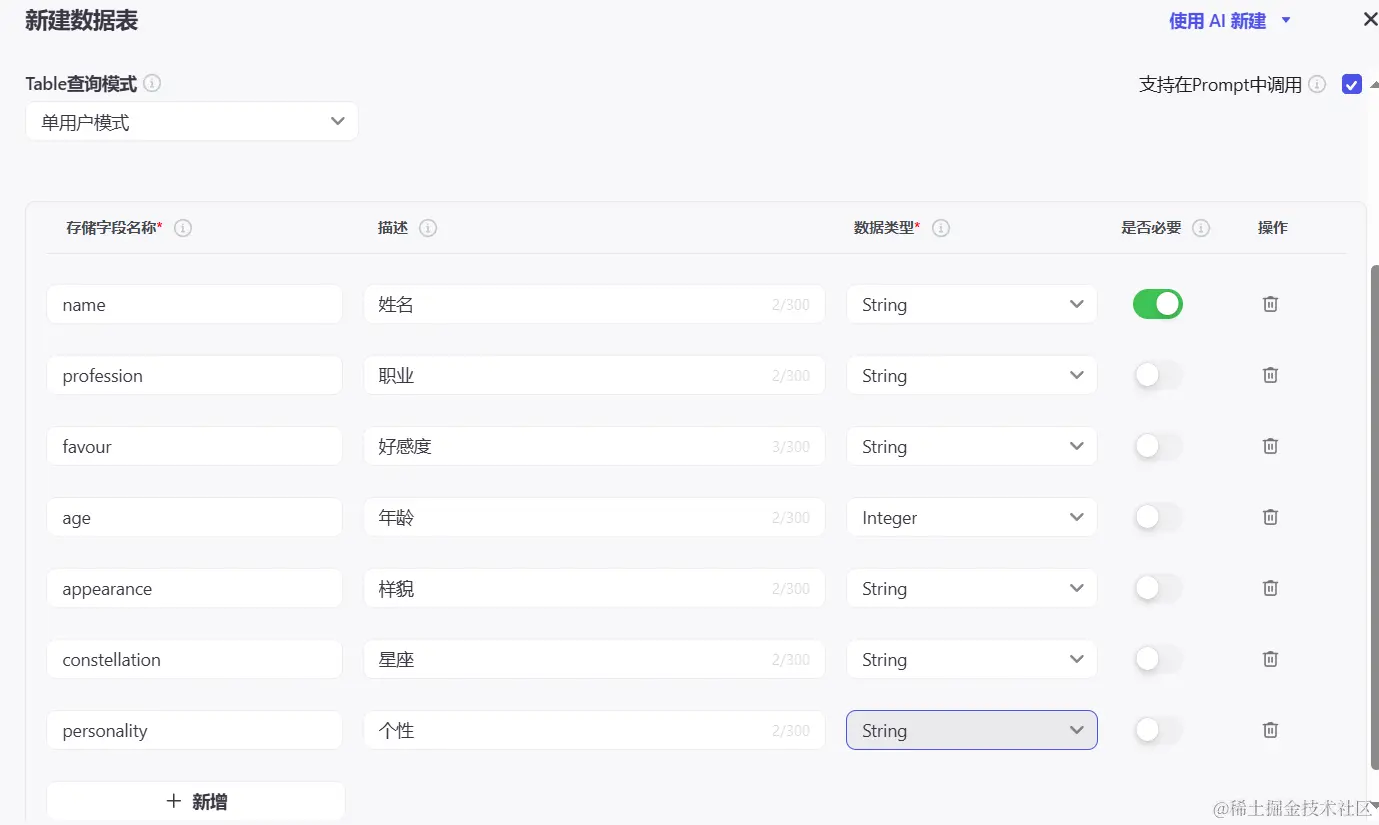Viewport: 1379px width, 825px height.
Task: Click the 姓名 description input
Action: [x=594, y=304]
